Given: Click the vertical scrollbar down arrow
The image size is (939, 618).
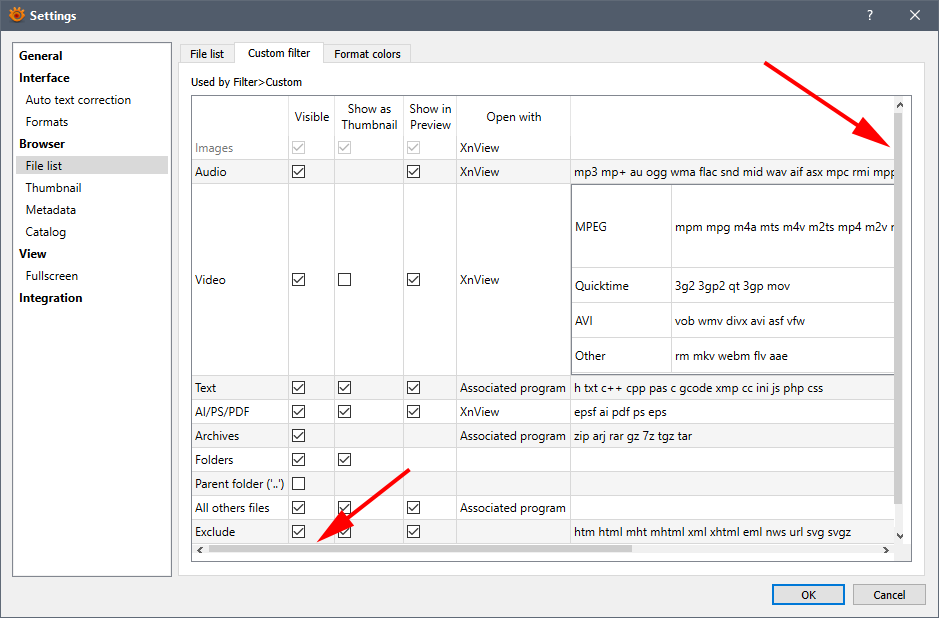Looking at the screenshot, I should (898, 536).
